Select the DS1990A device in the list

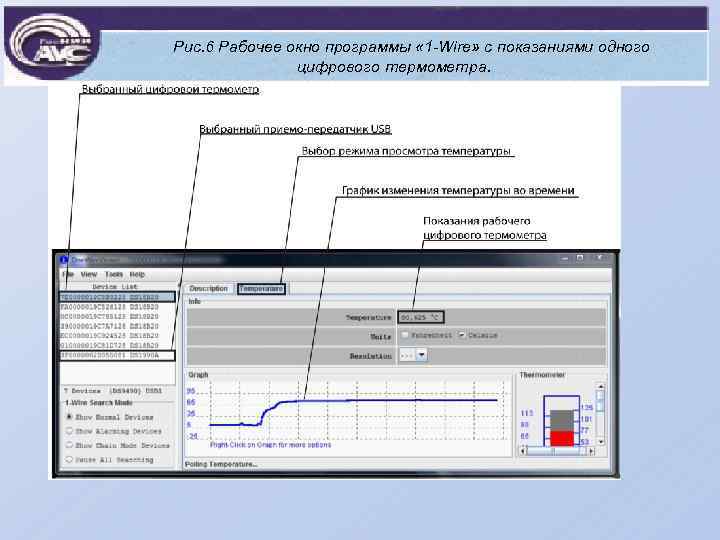[118, 355]
